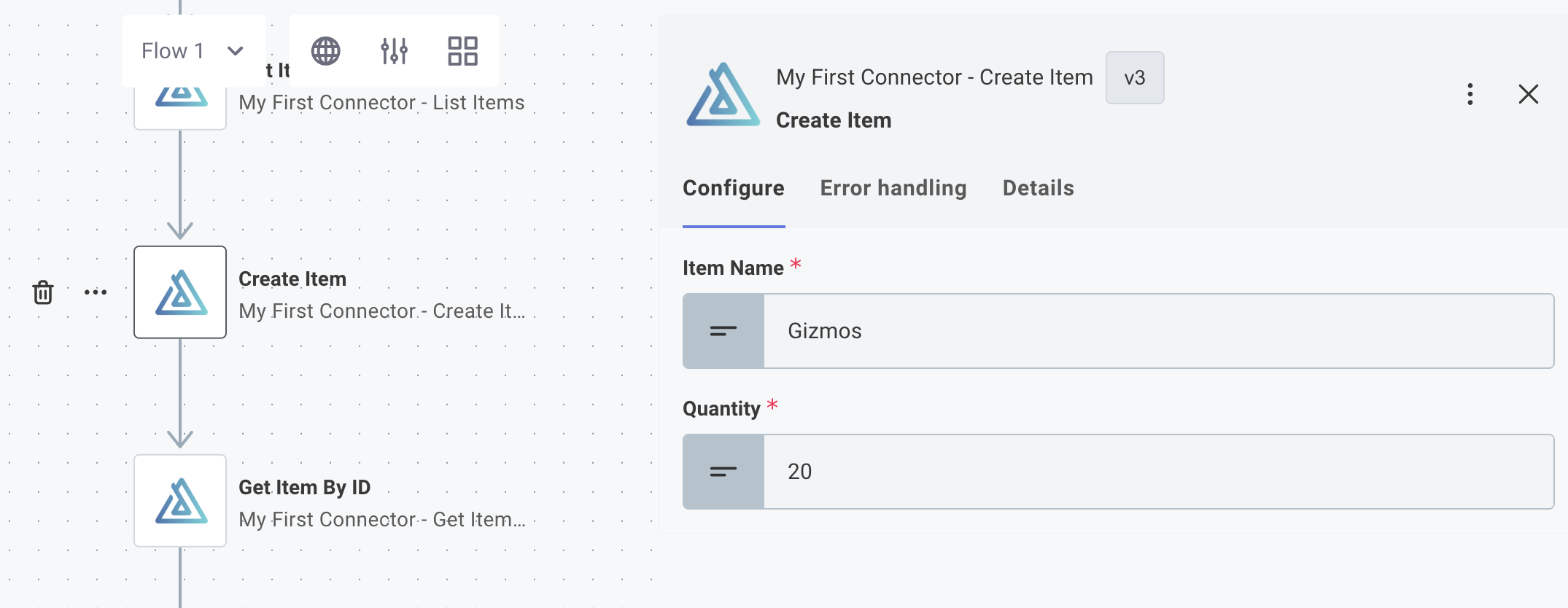Click the "Item Name" field label

[733, 268]
